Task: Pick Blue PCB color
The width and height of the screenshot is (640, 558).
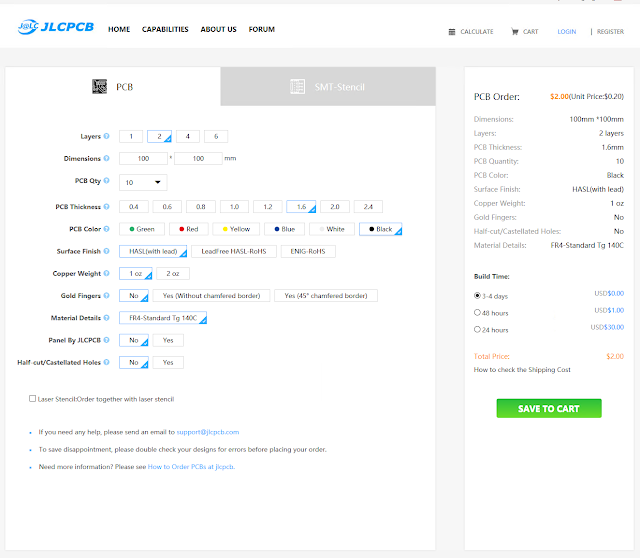Action: click(x=284, y=229)
